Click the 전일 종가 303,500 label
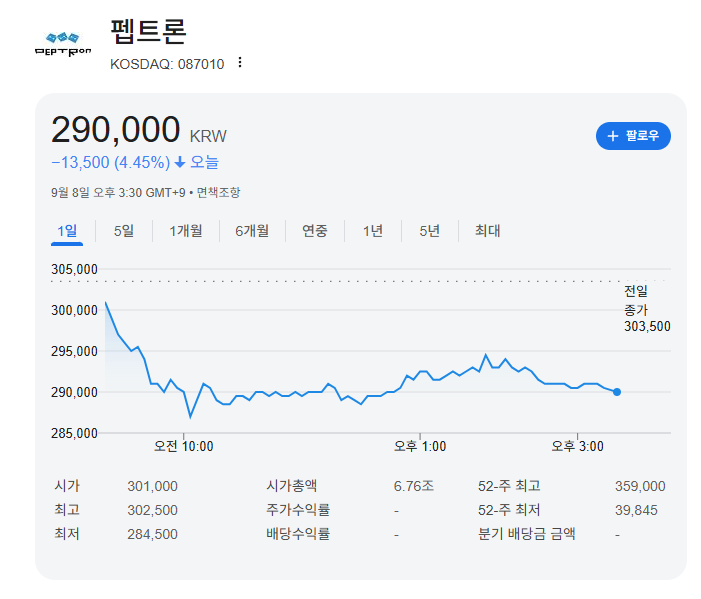 [647, 309]
